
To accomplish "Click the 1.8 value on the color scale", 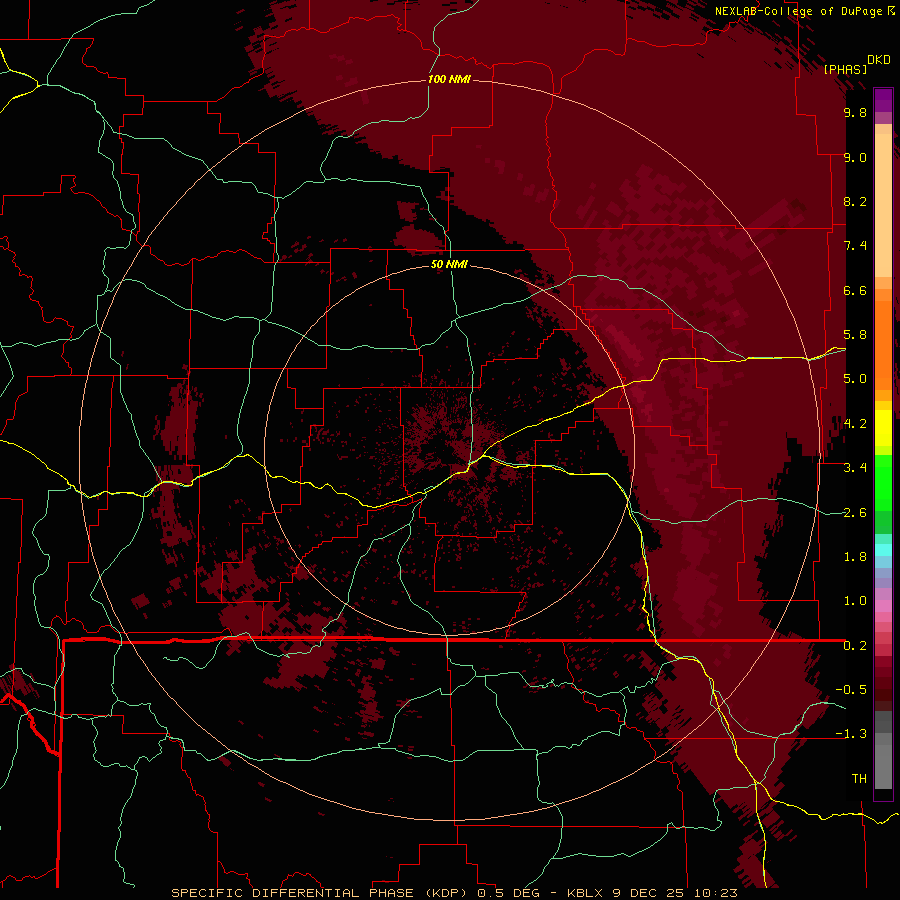I will 855,557.
